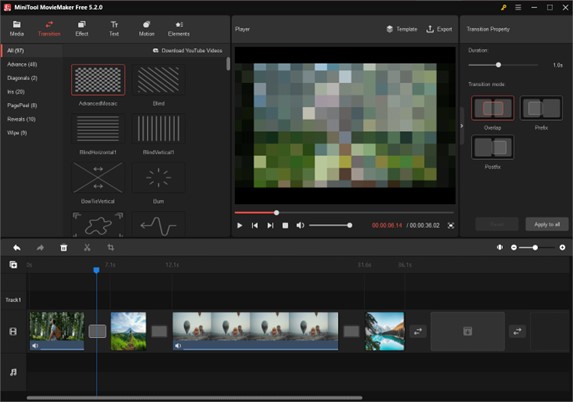Select the All (97) transition category
Viewport: 573px width, 402px height.
[31, 51]
